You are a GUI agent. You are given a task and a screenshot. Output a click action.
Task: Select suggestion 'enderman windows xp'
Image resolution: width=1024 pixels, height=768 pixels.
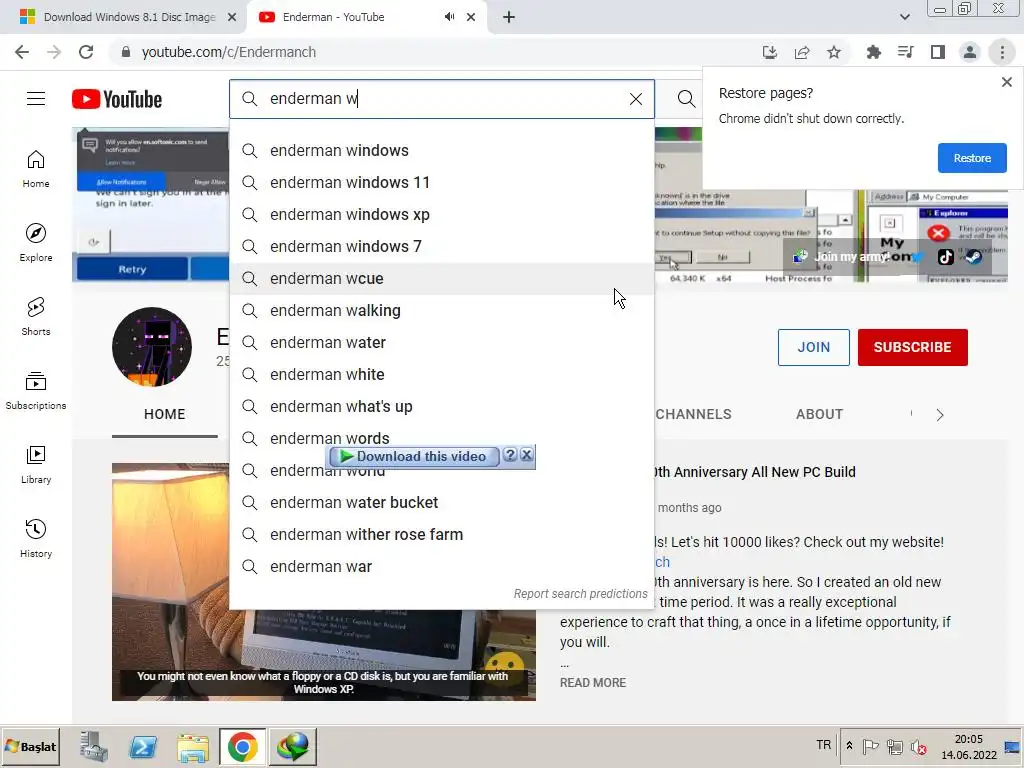click(441, 214)
